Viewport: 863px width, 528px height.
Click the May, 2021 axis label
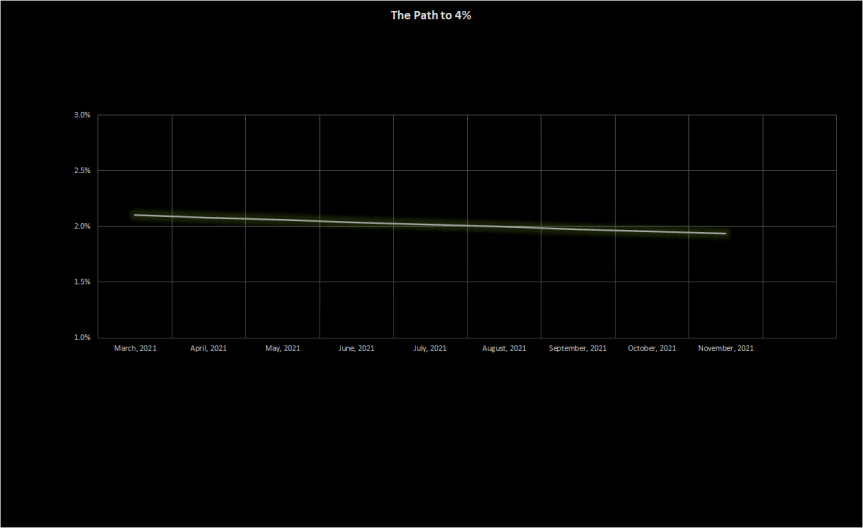tap(283, 349)
